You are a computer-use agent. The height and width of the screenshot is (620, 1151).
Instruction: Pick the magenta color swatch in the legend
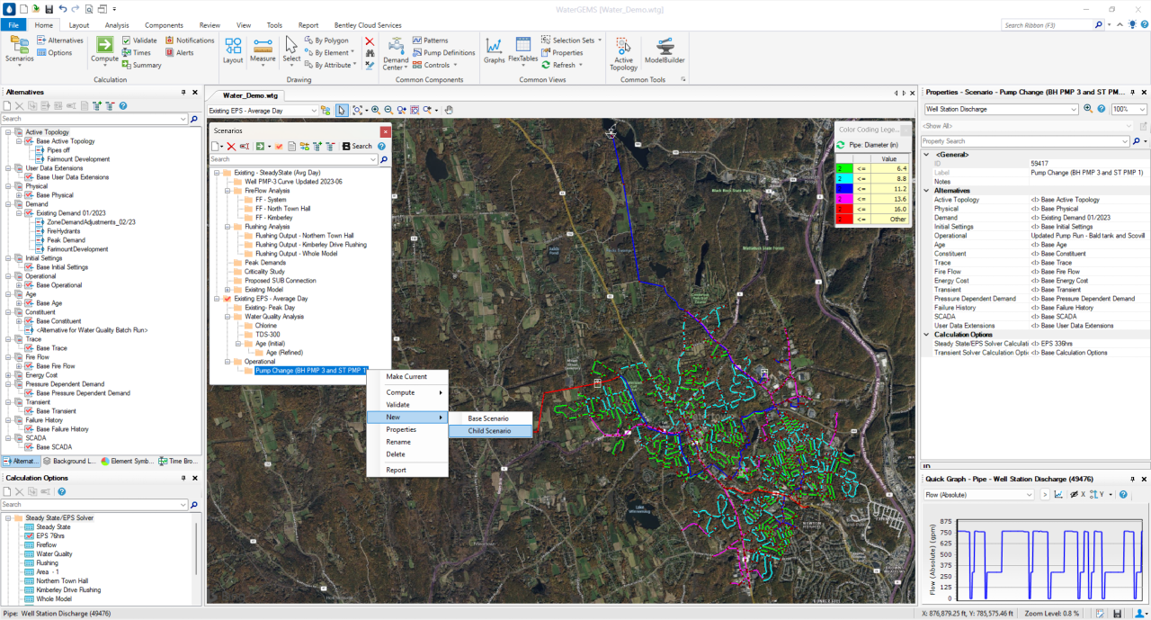(x=845, y=197)
